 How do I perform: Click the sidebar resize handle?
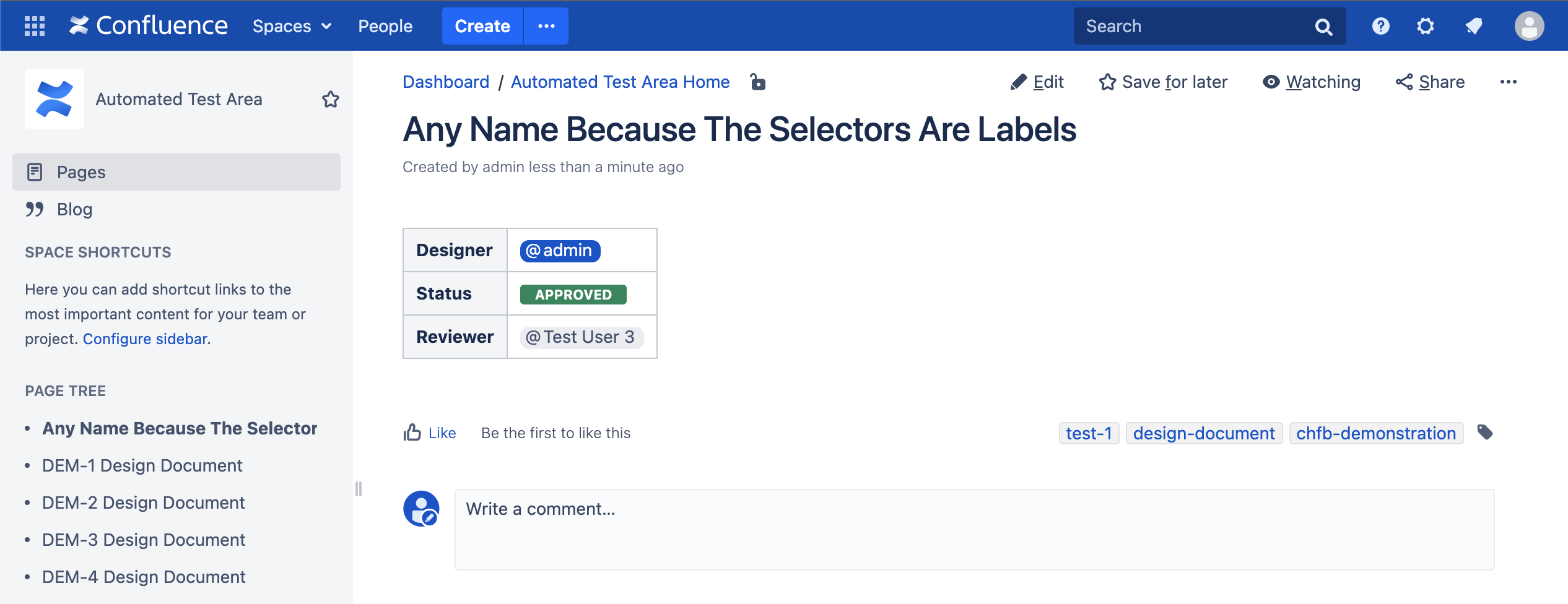click(359, 489)
